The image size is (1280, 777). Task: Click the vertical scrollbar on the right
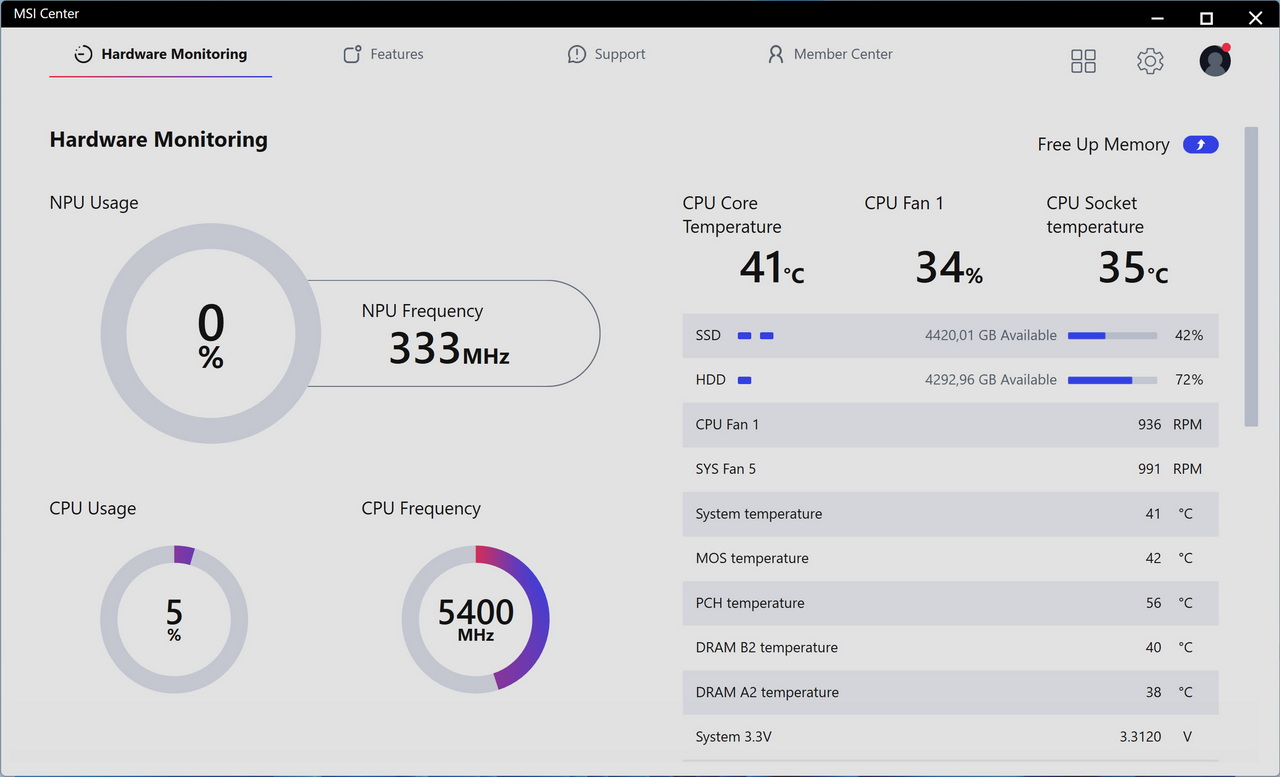[1251, 277]
